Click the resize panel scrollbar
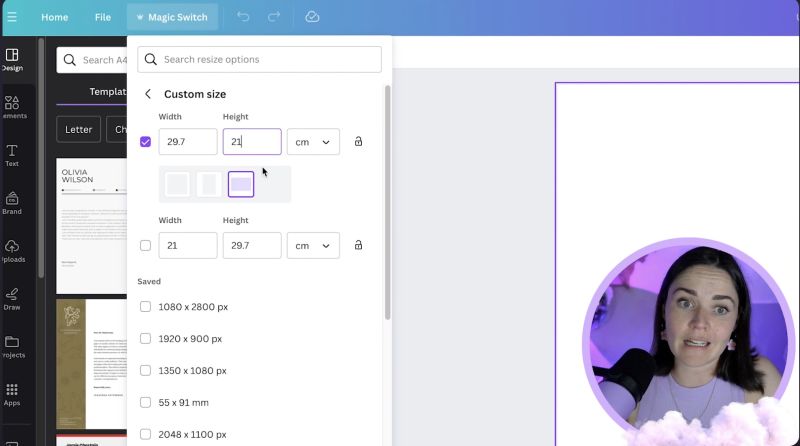This screenshot has height=446, width=800. 388,202
